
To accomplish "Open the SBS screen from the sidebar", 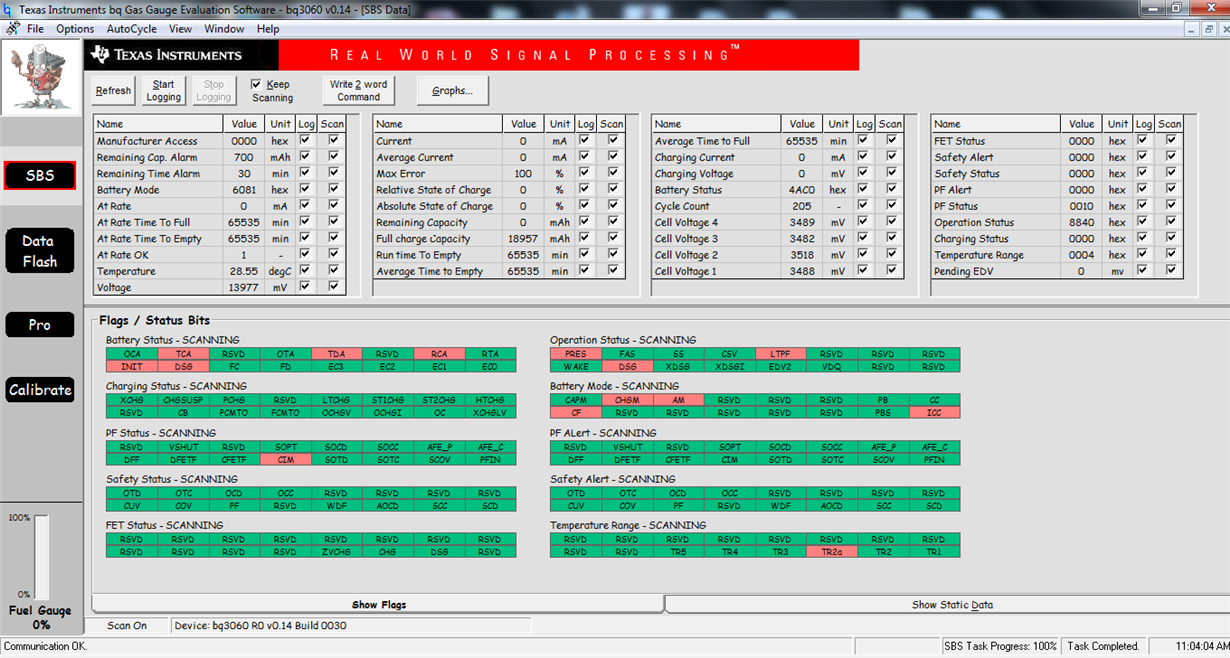I will pos(40,175).
